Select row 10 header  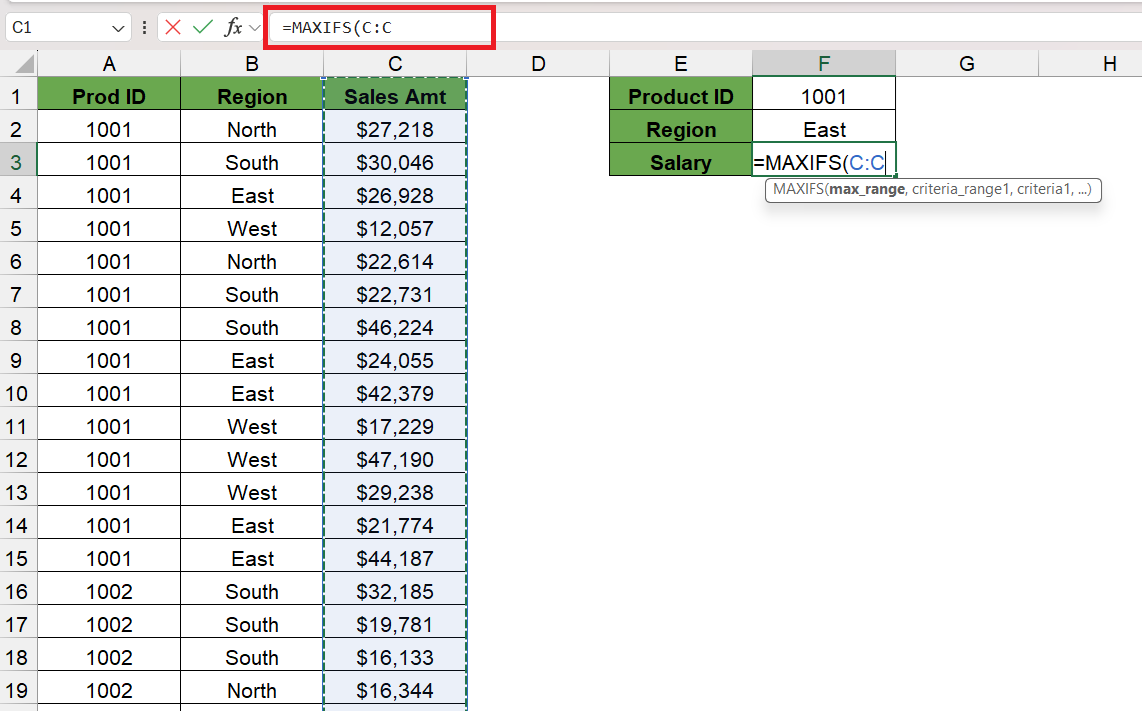(x=17, y=393)
